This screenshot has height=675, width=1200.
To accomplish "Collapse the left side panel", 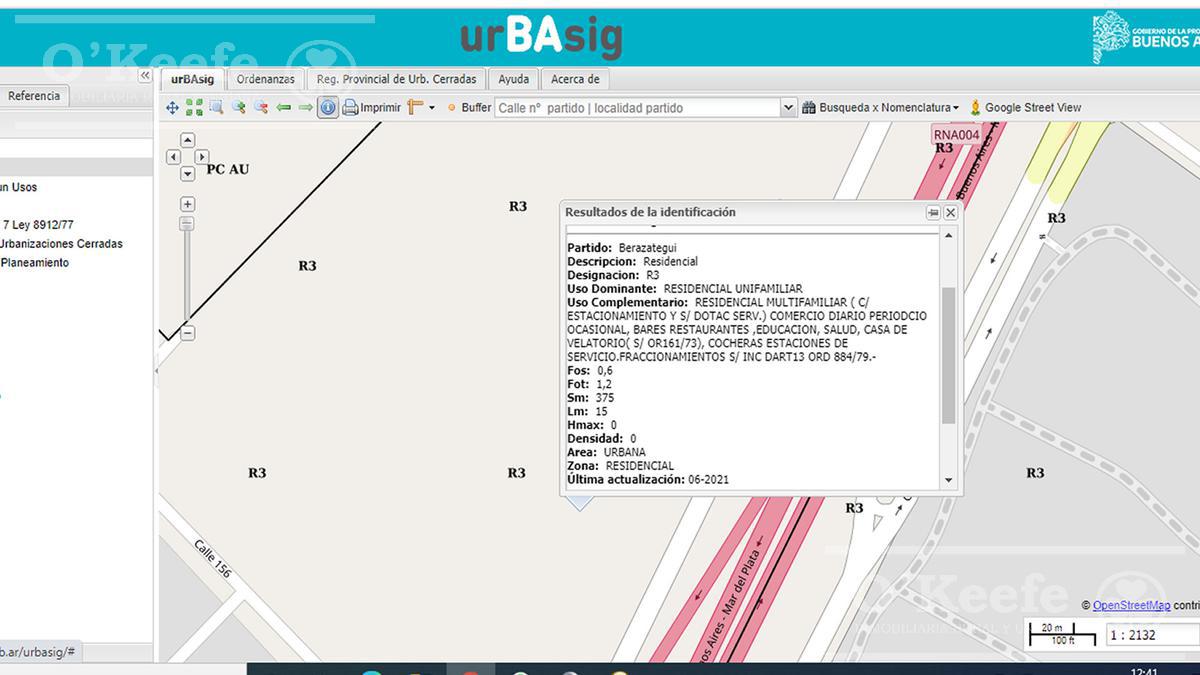I will point(145,75).
